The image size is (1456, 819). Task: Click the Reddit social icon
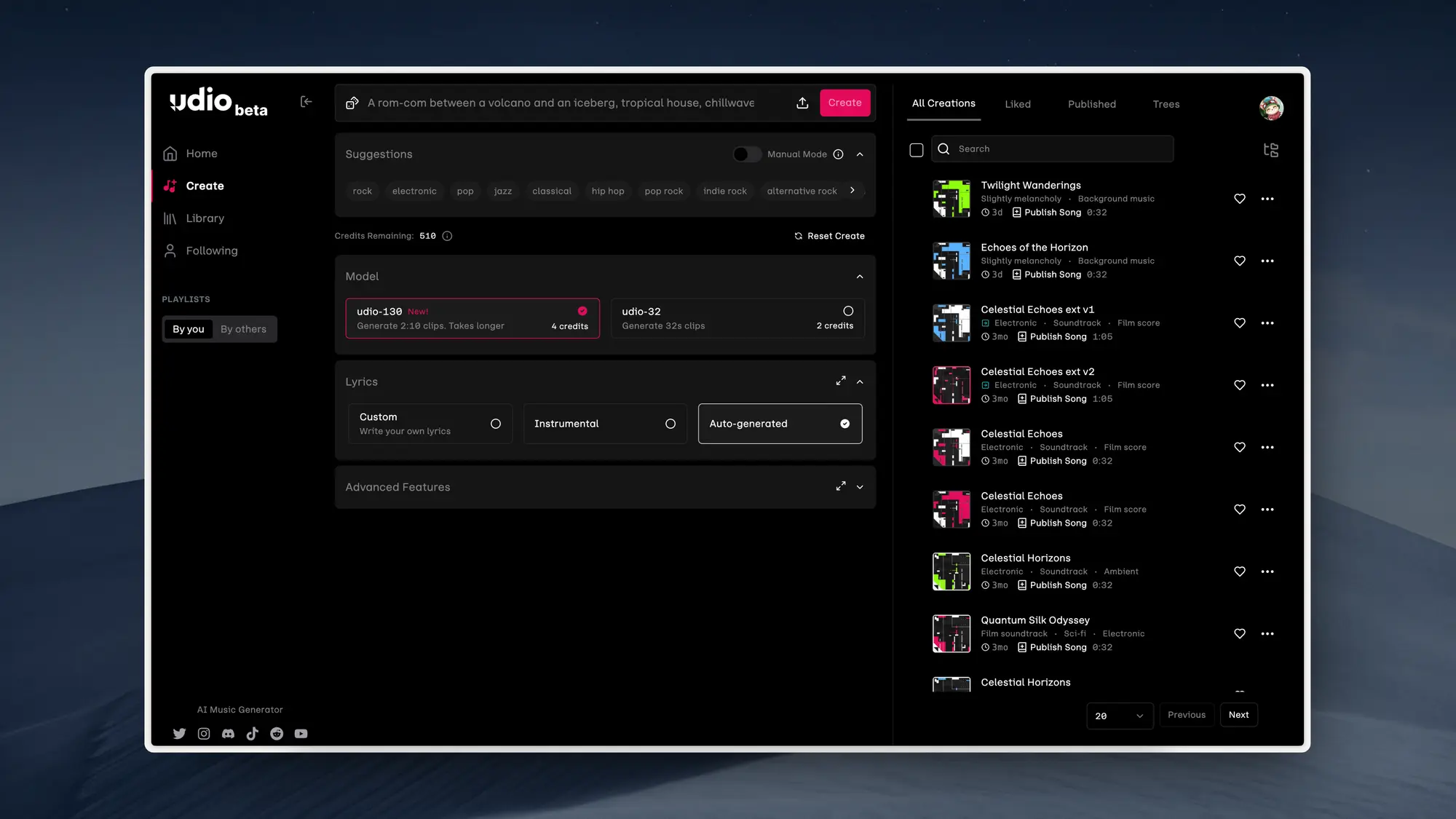tap(277, 733)
